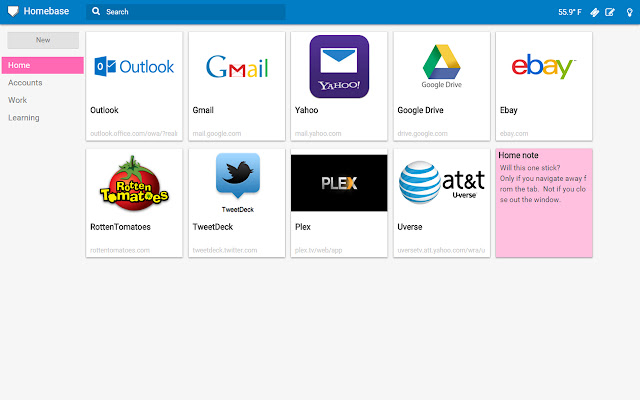
Task: Click the 55.9° F temperature readout
Action: (x=570, y=12)
